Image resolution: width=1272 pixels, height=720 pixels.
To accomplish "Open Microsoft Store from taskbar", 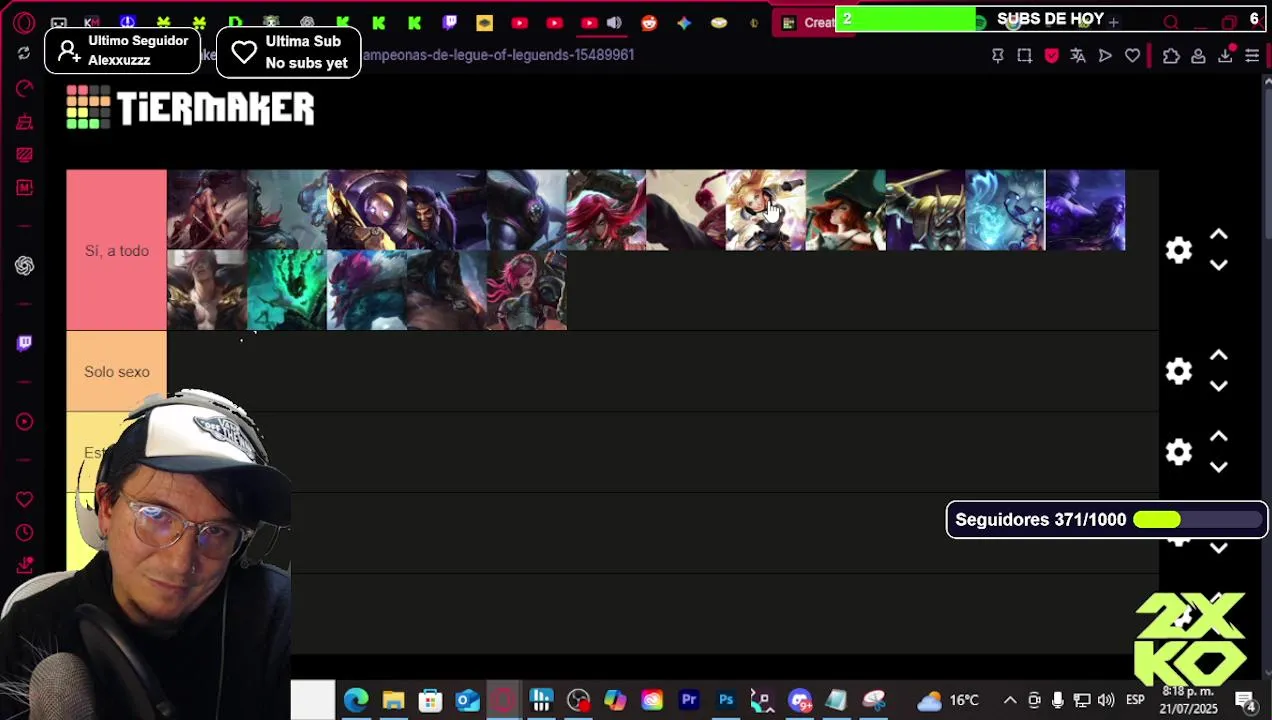I will point(430,700).
